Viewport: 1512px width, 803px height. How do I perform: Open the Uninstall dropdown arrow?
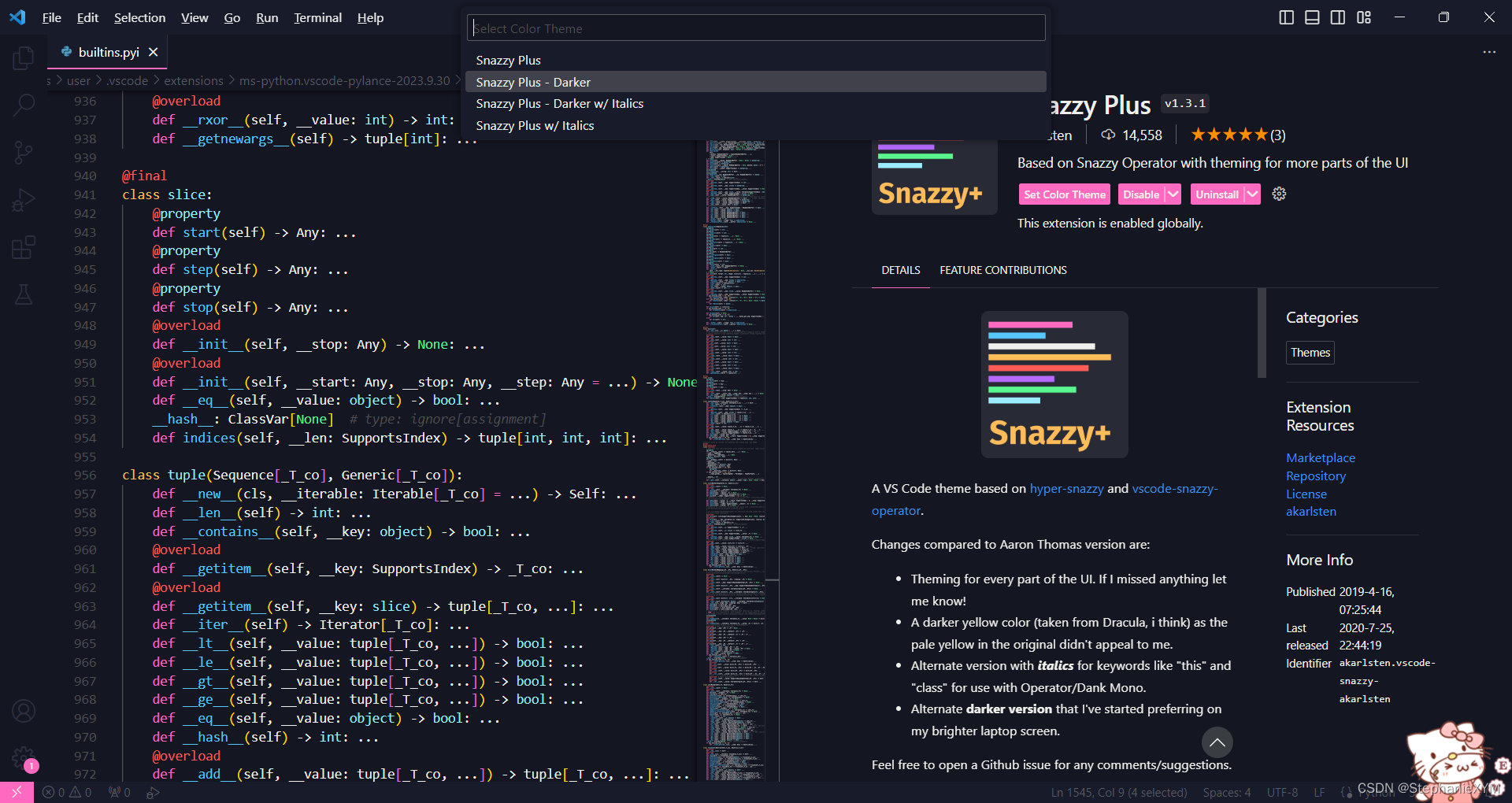coord(1252,194)
